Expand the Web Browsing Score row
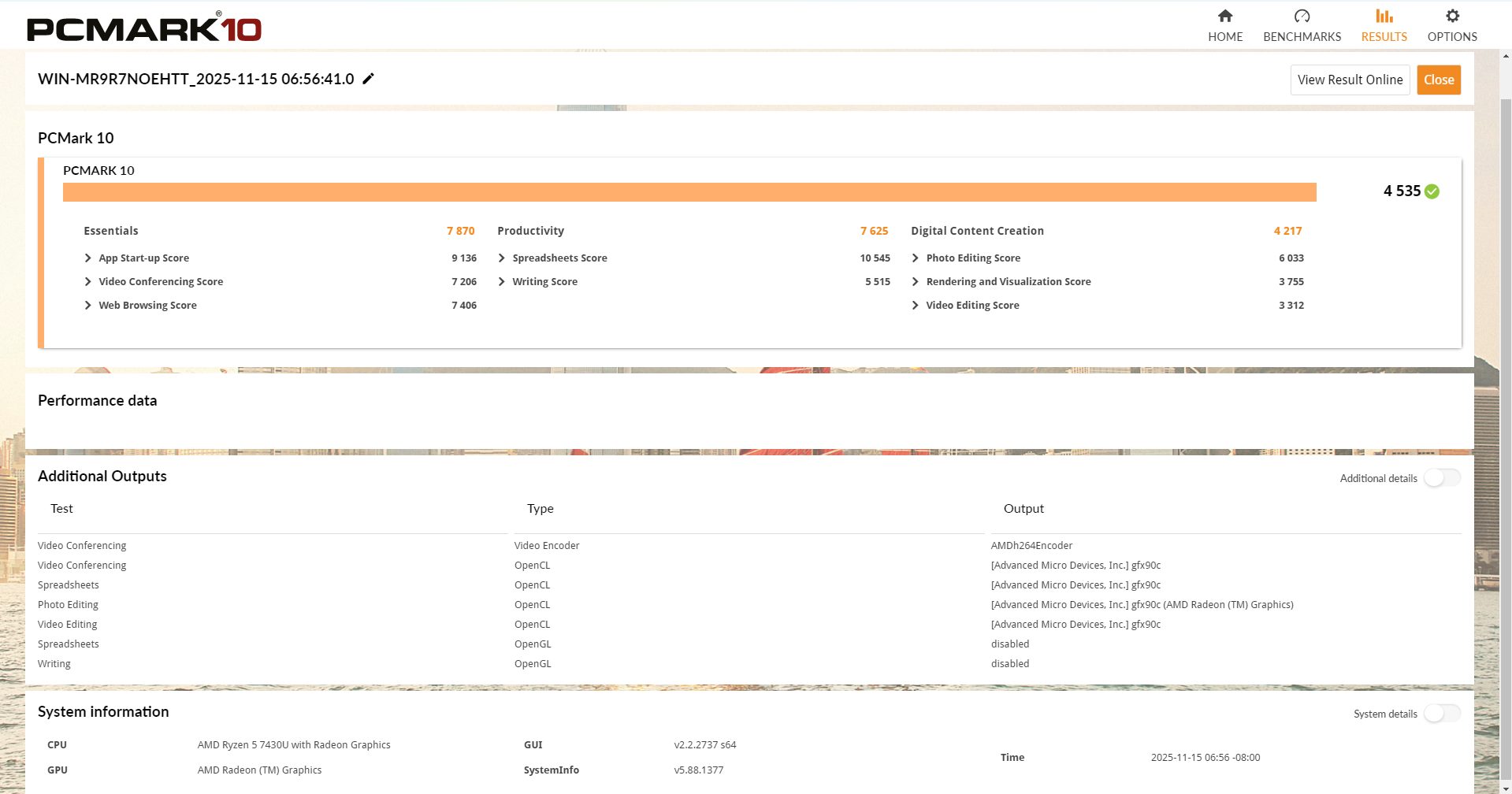The image size is (1512, 794). pyautogui.click(x=88, y=306)
